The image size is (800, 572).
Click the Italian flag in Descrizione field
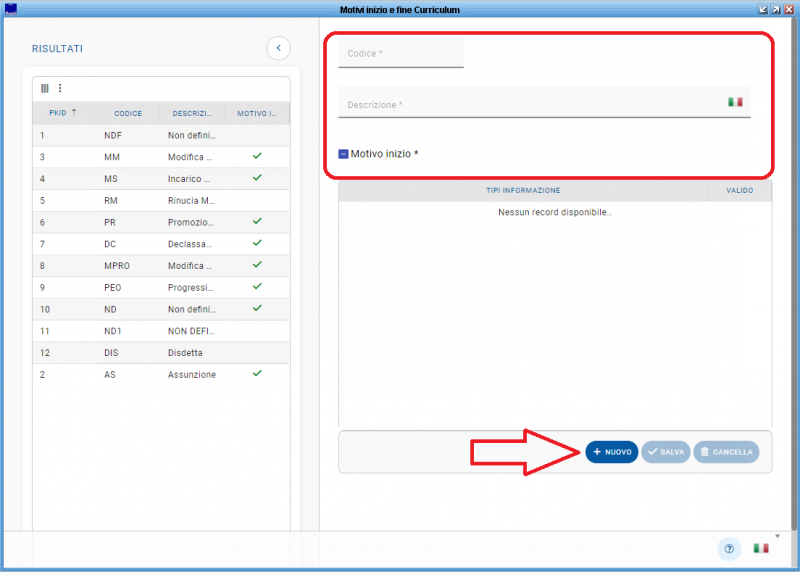click(x=735, y=102)
